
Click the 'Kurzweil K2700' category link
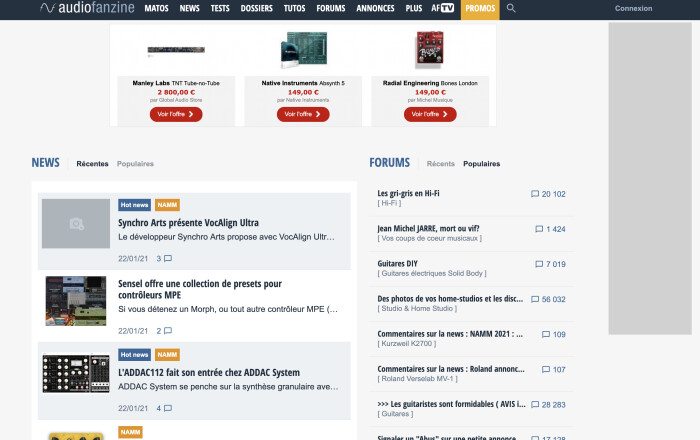407,344
